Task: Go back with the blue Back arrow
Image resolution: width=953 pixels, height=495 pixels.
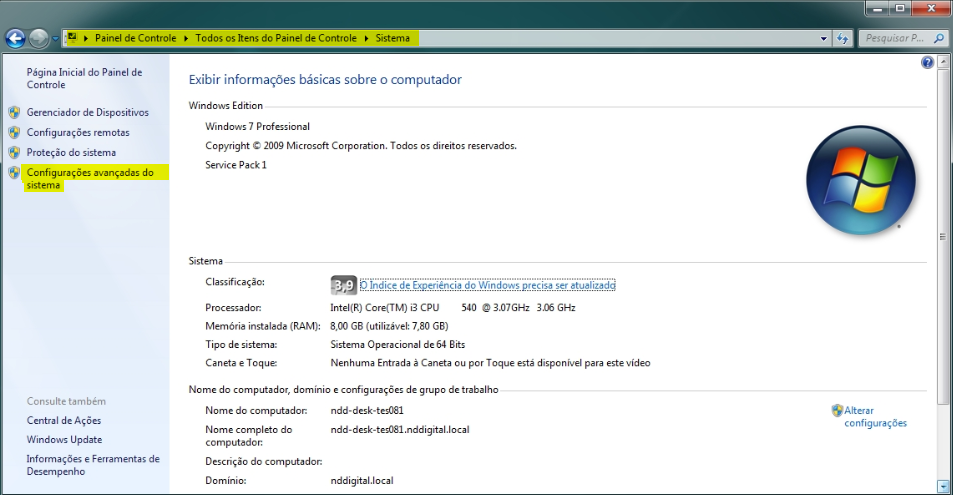Action: coord(15,38)
